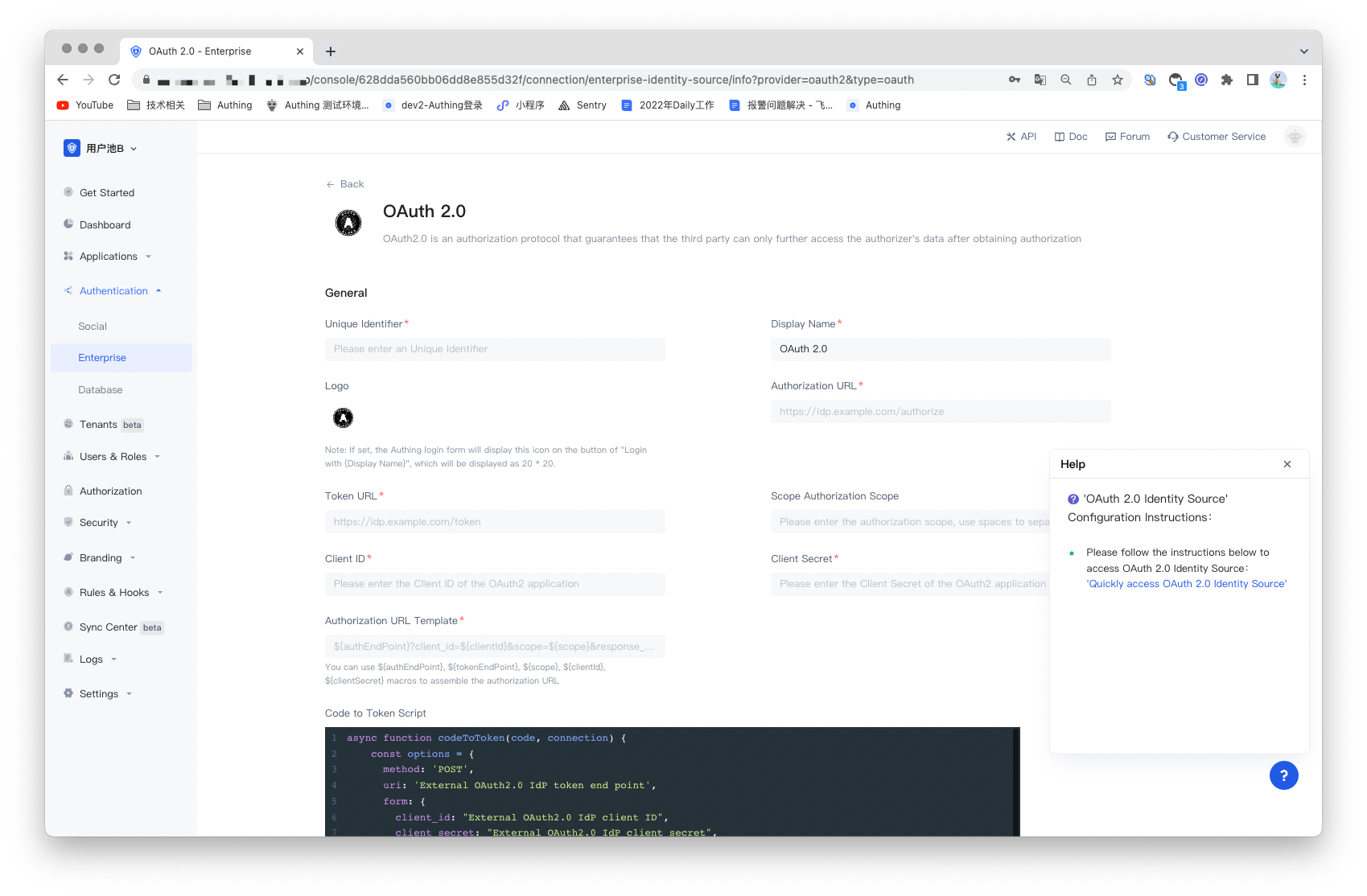Reload the page using browser refresh icon
The width and height of the screenshot is (1367, 896).
pos(114,80)
